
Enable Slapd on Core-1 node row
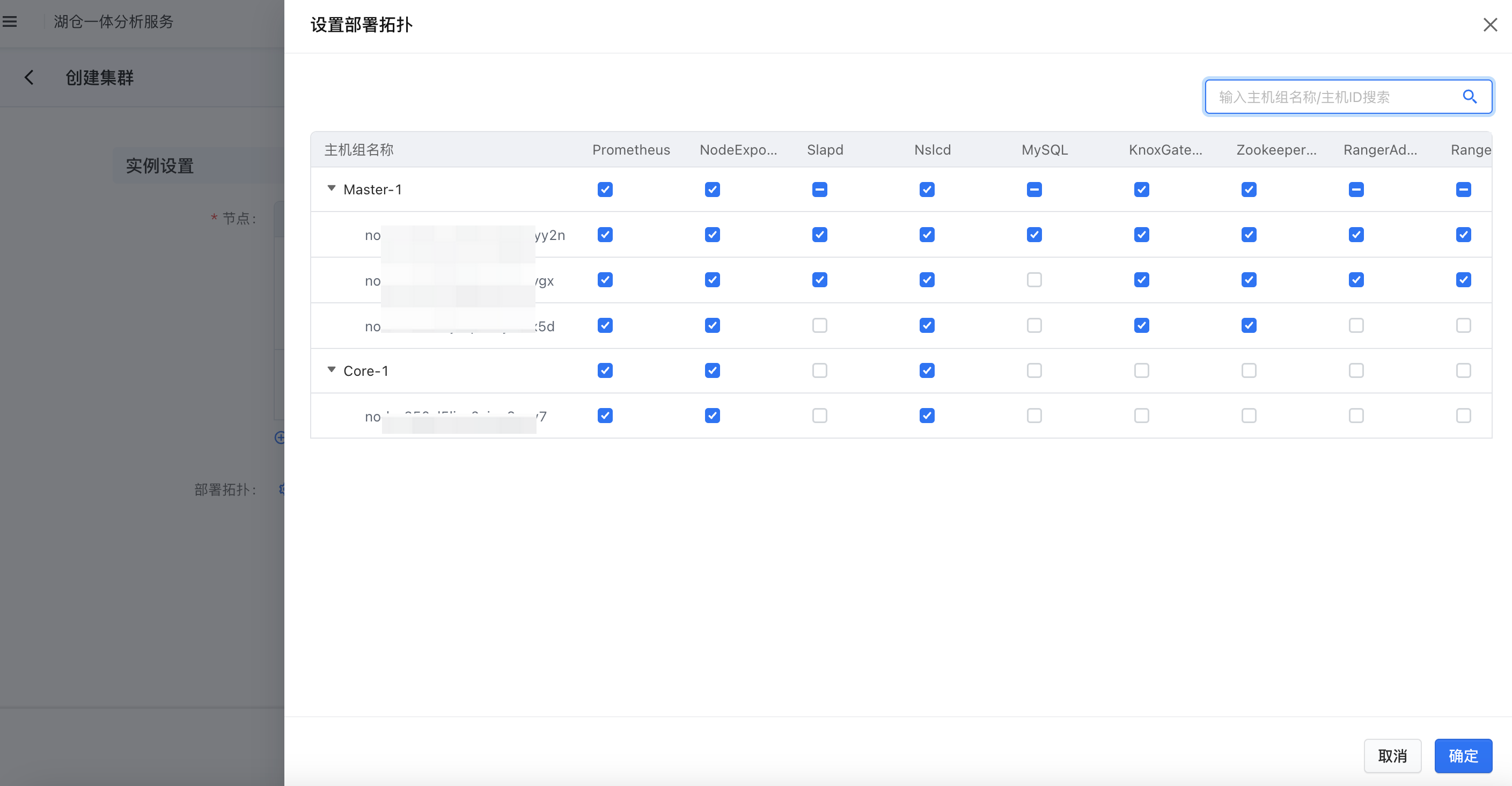(x=820, y=416)
